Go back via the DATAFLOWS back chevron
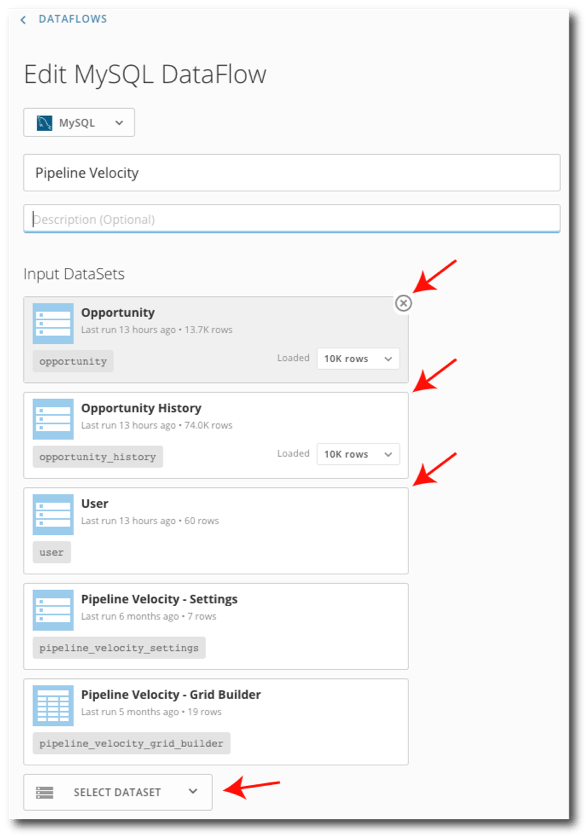Viewport: 587px width, 837px height. 23,20
